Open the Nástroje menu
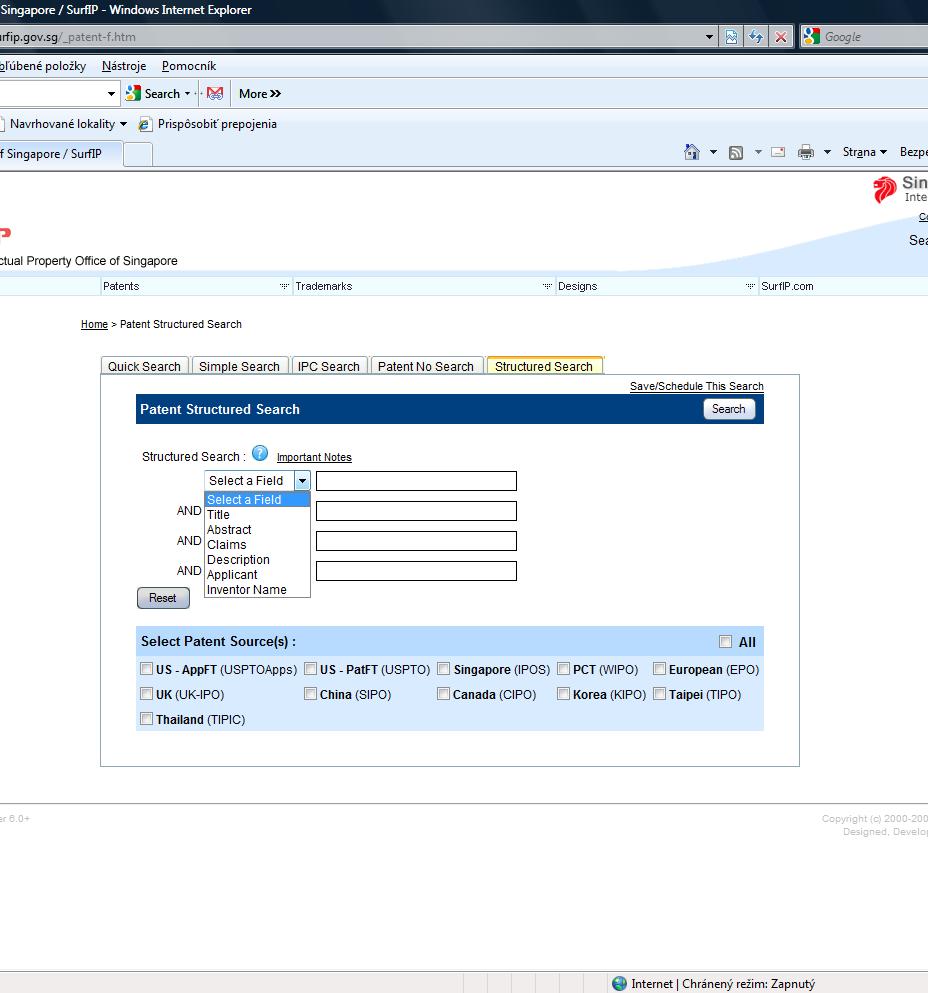This screenshot has width=928, height=993. coord(124,66)
